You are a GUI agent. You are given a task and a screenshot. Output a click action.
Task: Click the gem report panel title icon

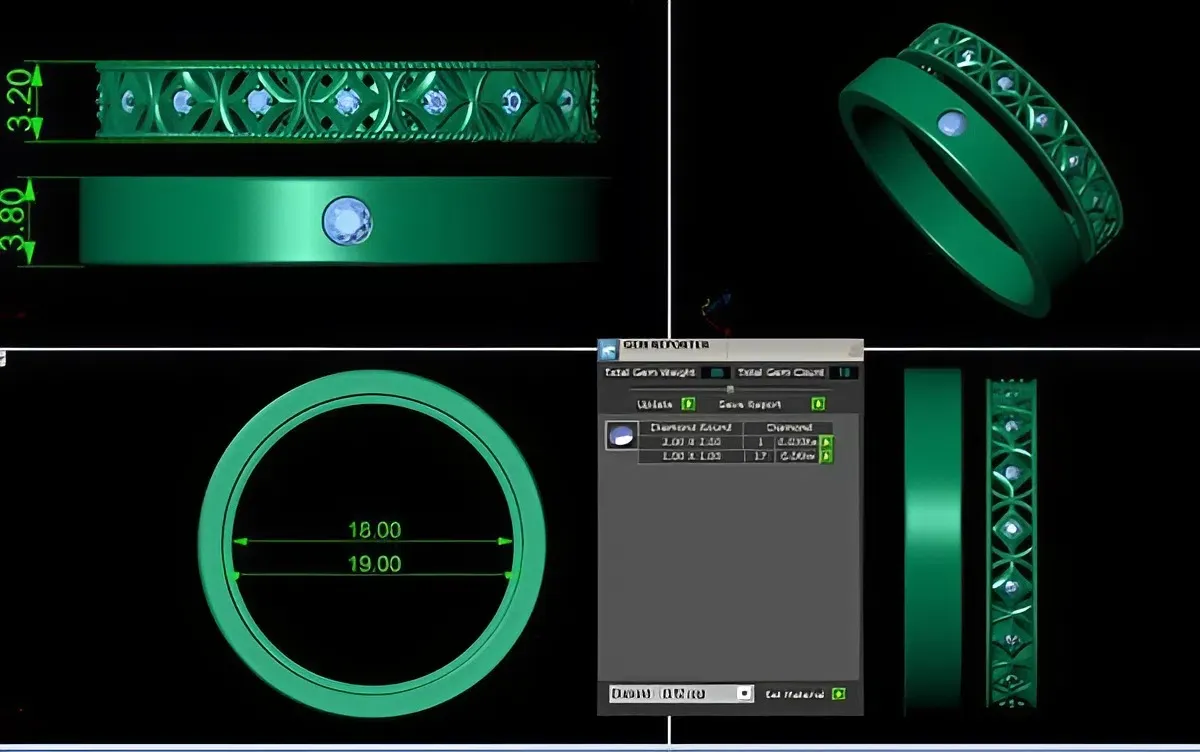pos(608,349)
